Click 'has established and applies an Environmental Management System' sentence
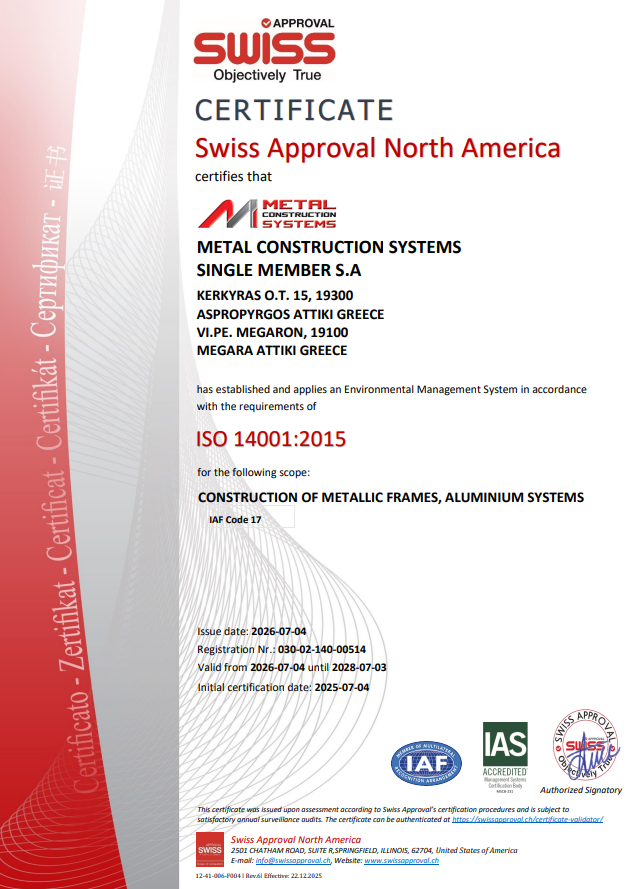Viewport: 631px width, 889px height. click(x=392, y=397)
